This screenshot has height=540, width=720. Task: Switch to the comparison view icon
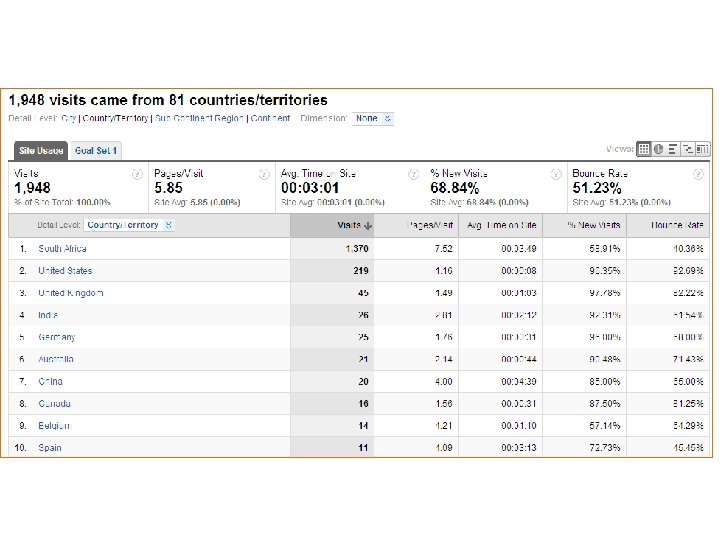pos(688,149)
